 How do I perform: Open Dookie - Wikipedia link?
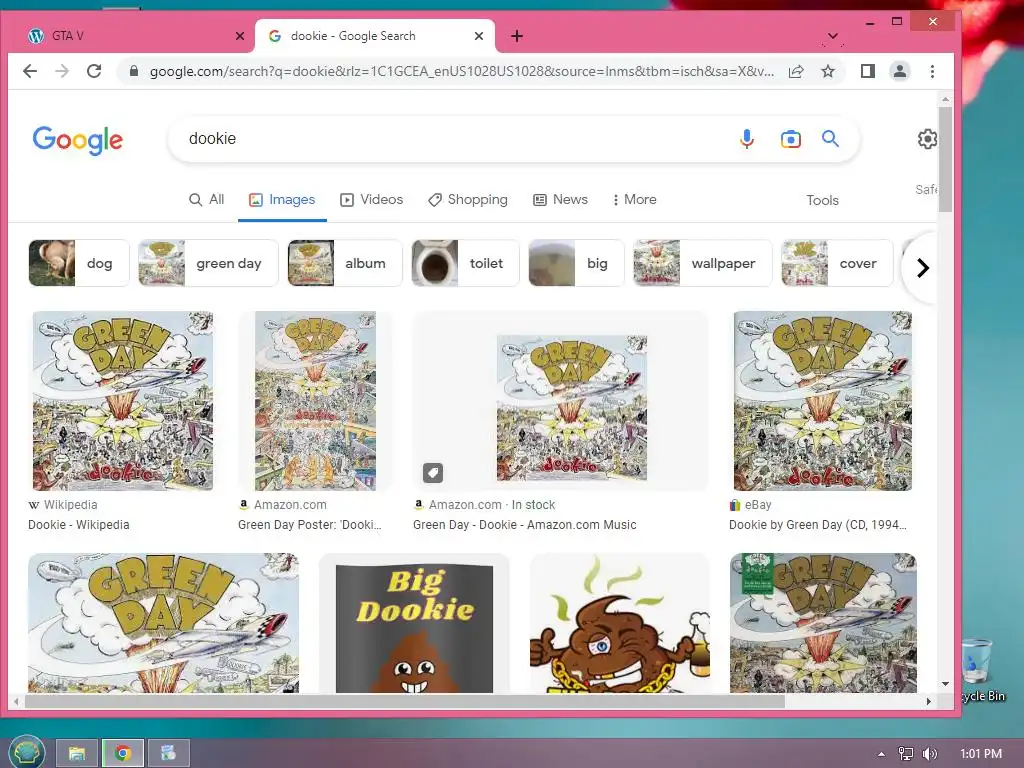pos(78,524)
